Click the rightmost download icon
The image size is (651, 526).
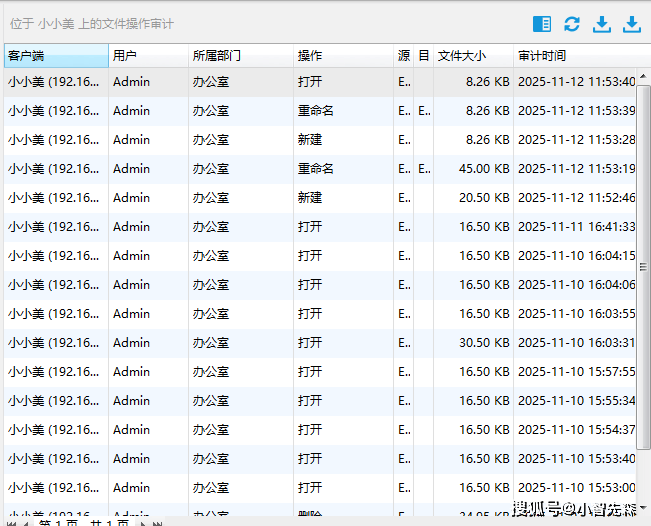tap(632, 24)
